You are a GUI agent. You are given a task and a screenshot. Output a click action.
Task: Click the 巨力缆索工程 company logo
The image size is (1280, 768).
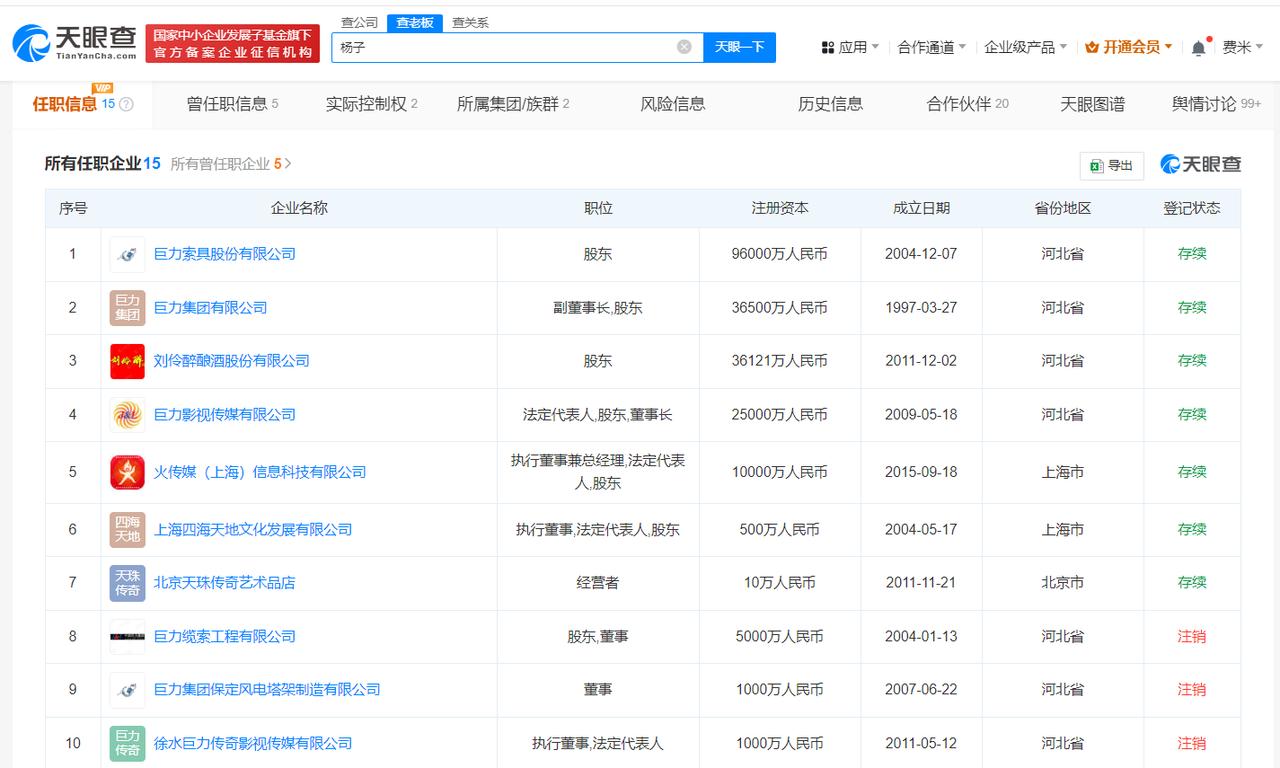pyautogui.click(x=127, y=636)
